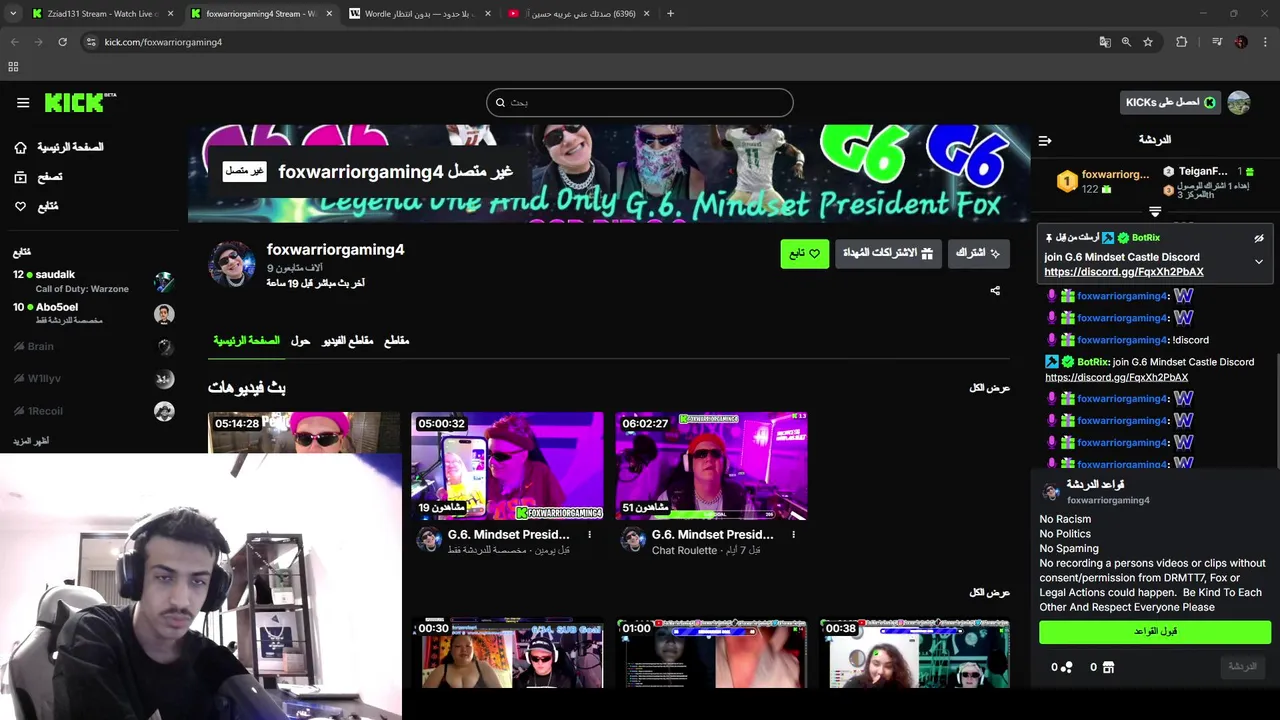
Task: Open options menu for Chat Roulette video
Action: coord(793,535)
